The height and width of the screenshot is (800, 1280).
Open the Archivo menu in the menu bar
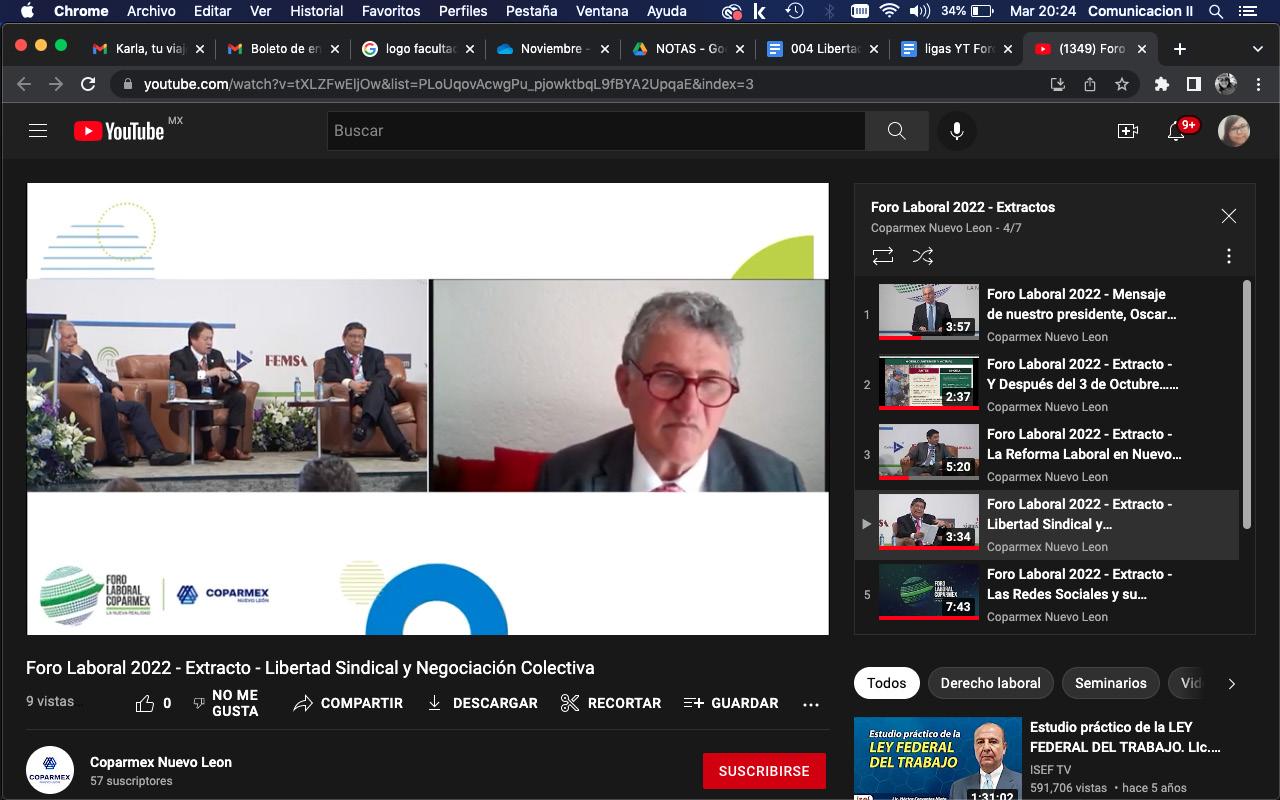click(x=151, y=11)
